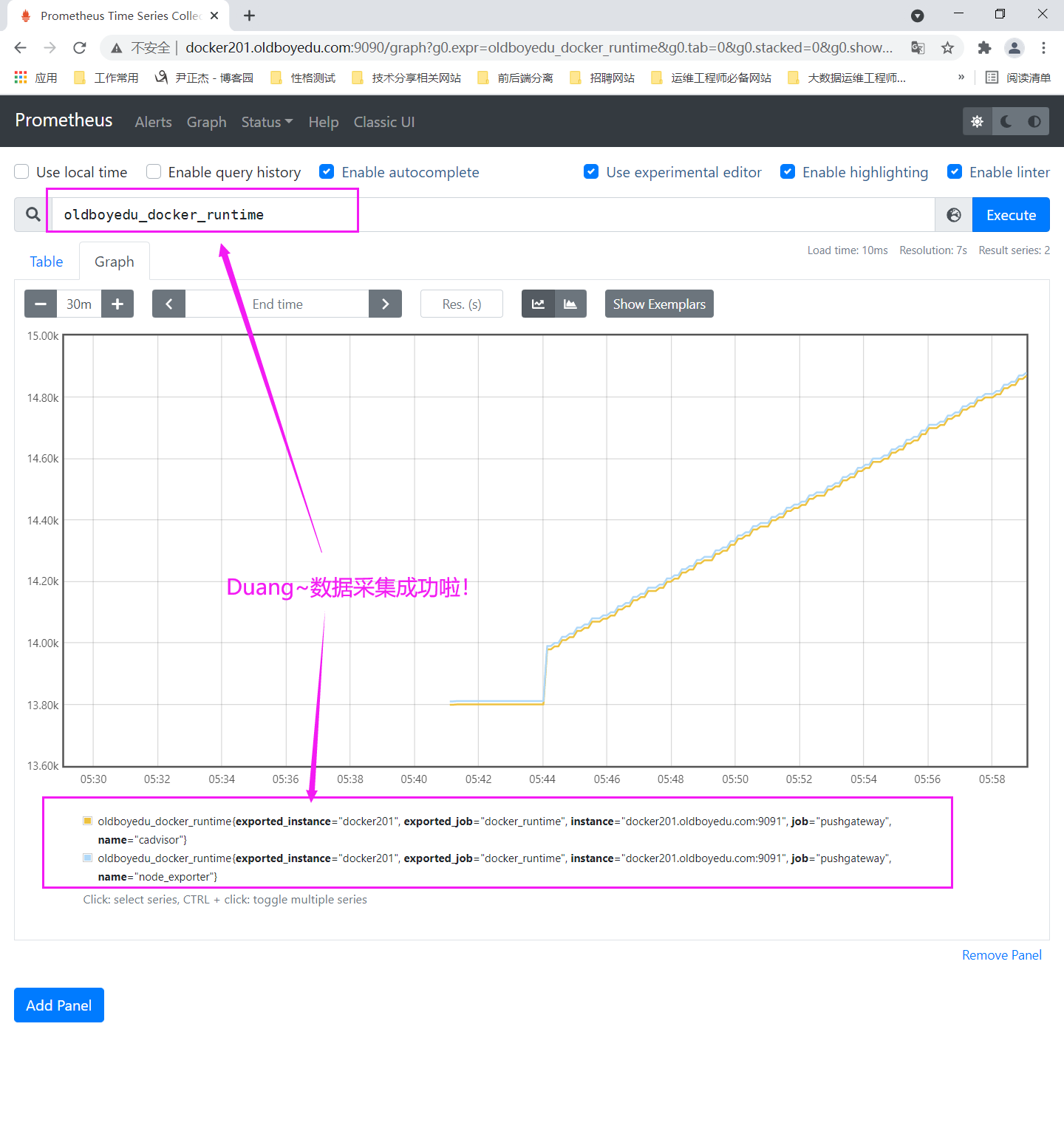This screenshot has height=1148, width=1064.
Task: Click the Res. (s) resolution input
Action: point(462,304)
